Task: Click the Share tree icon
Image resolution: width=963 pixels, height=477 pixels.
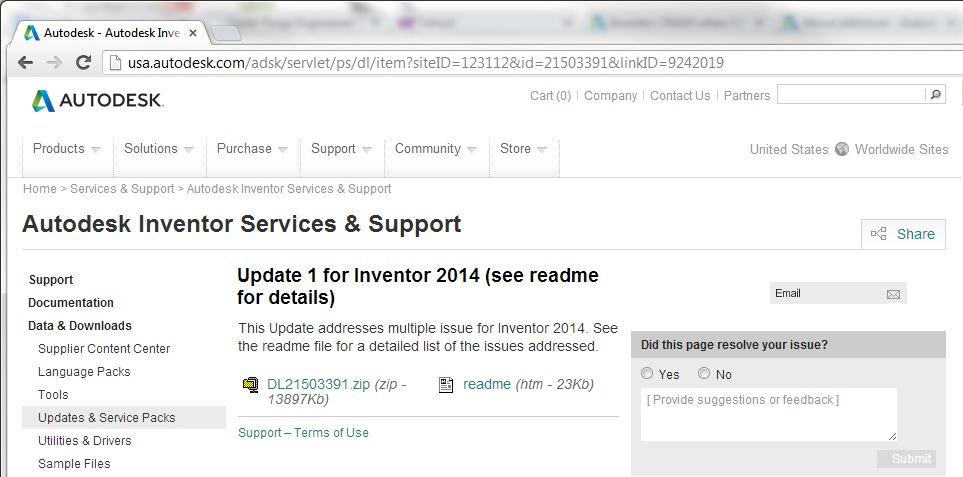Action: [x=879, y=234]
